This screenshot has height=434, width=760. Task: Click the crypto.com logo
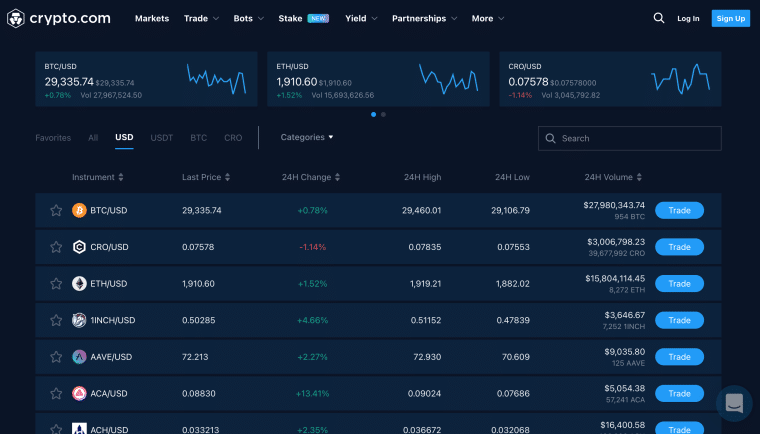pyautogui.click(x=59, y=18)
